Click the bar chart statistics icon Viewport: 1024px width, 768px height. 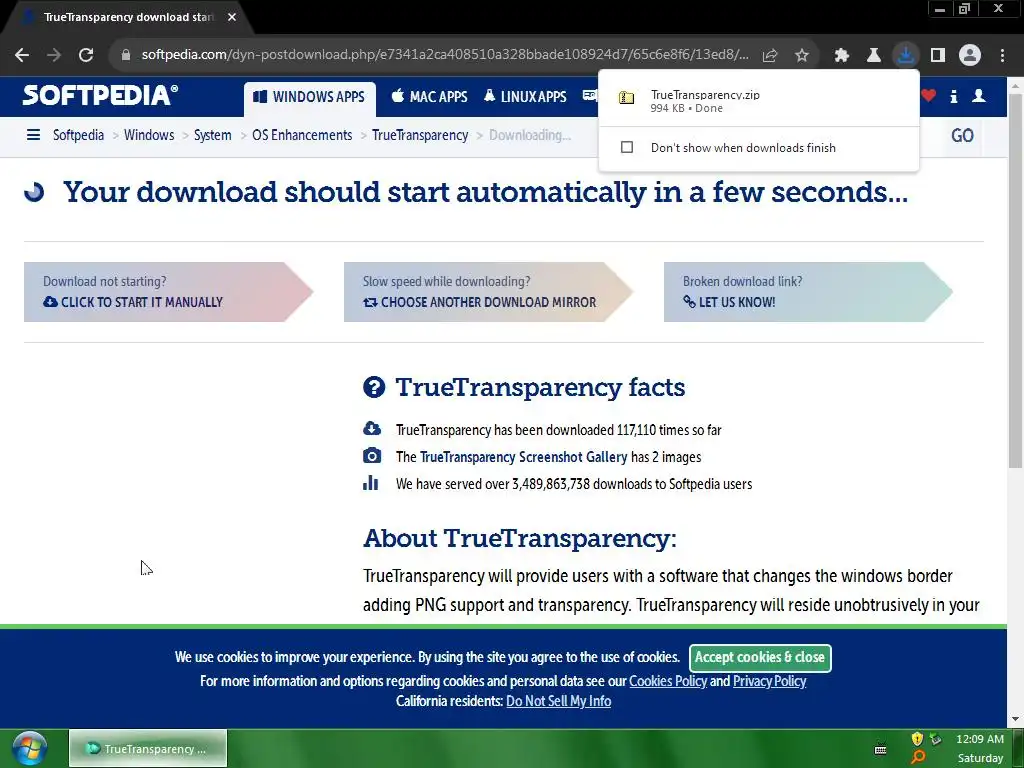370,483
